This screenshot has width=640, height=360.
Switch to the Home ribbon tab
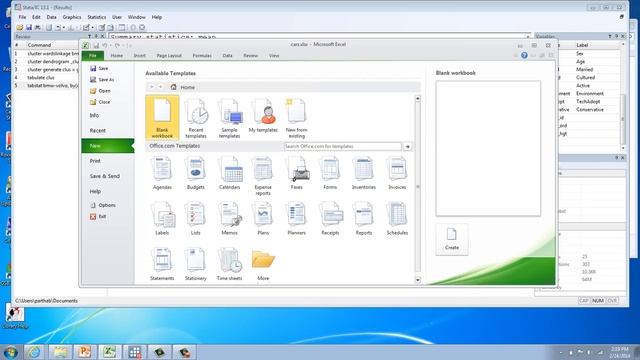click(117, 56)
